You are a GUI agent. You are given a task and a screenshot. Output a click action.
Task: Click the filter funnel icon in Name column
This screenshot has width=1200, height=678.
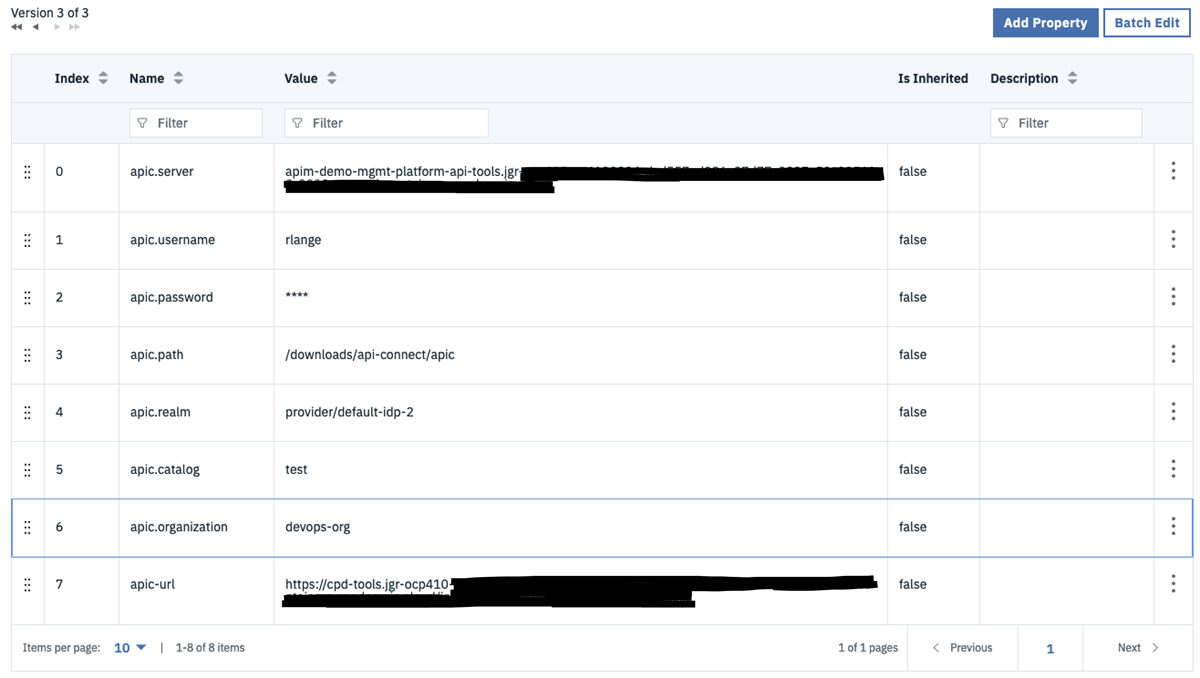coord(143,122)
